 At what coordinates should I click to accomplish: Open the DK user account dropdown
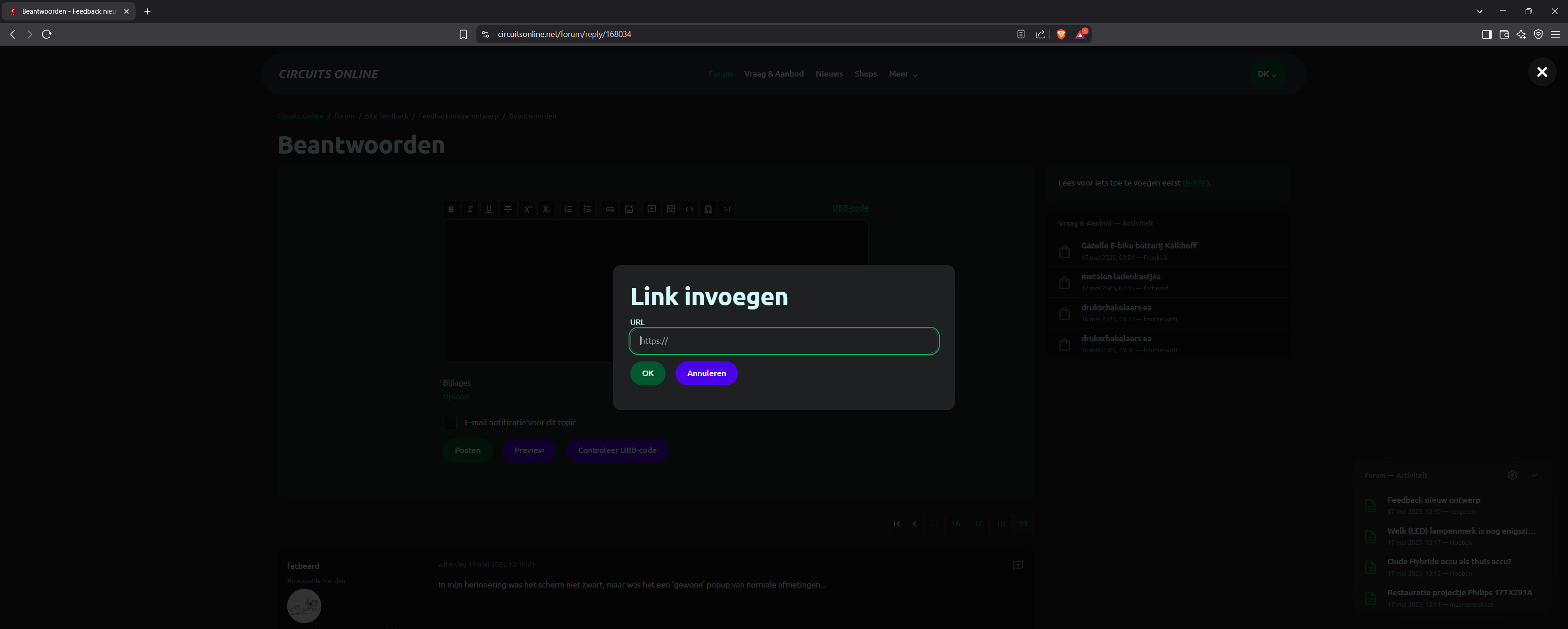(x=1267, y=74)
